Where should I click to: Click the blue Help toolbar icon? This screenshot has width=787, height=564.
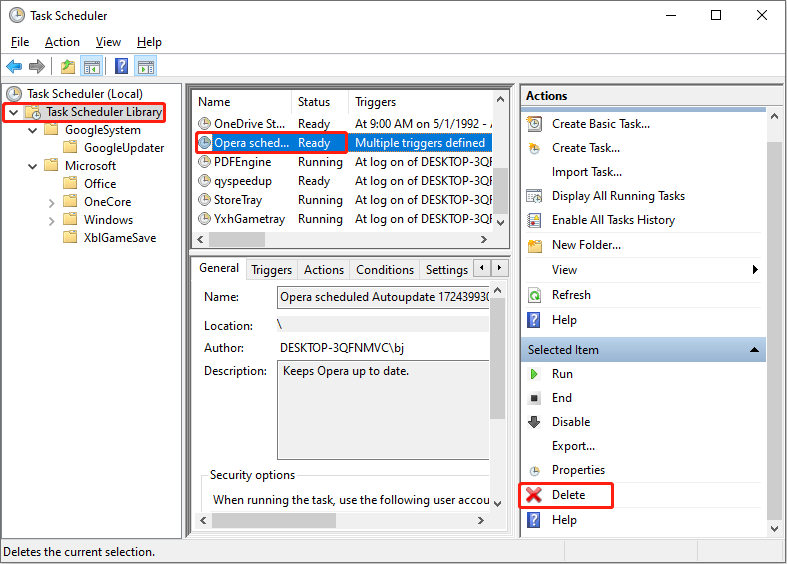(121, 66)
